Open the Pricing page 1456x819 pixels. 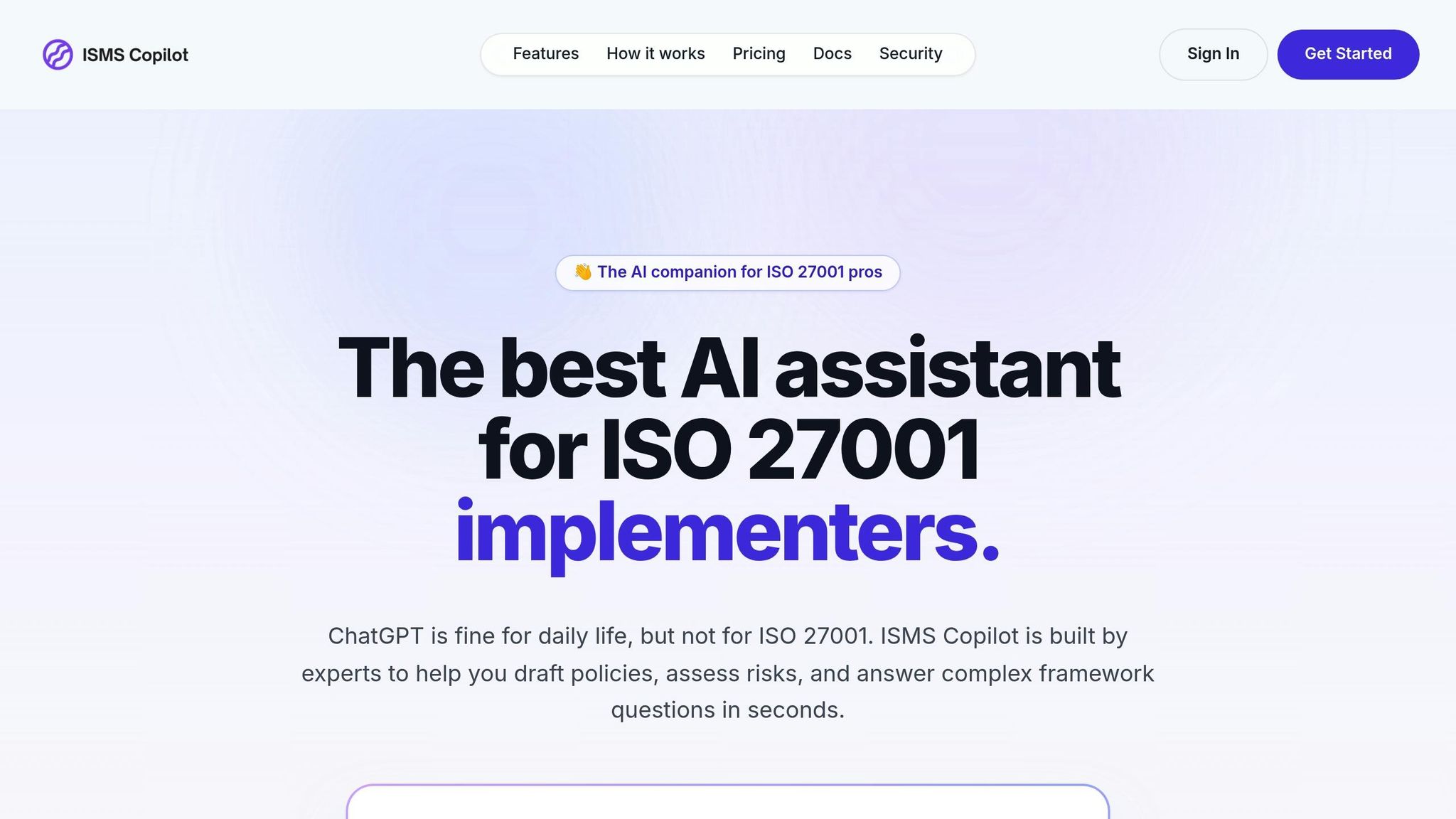[759, 53]
